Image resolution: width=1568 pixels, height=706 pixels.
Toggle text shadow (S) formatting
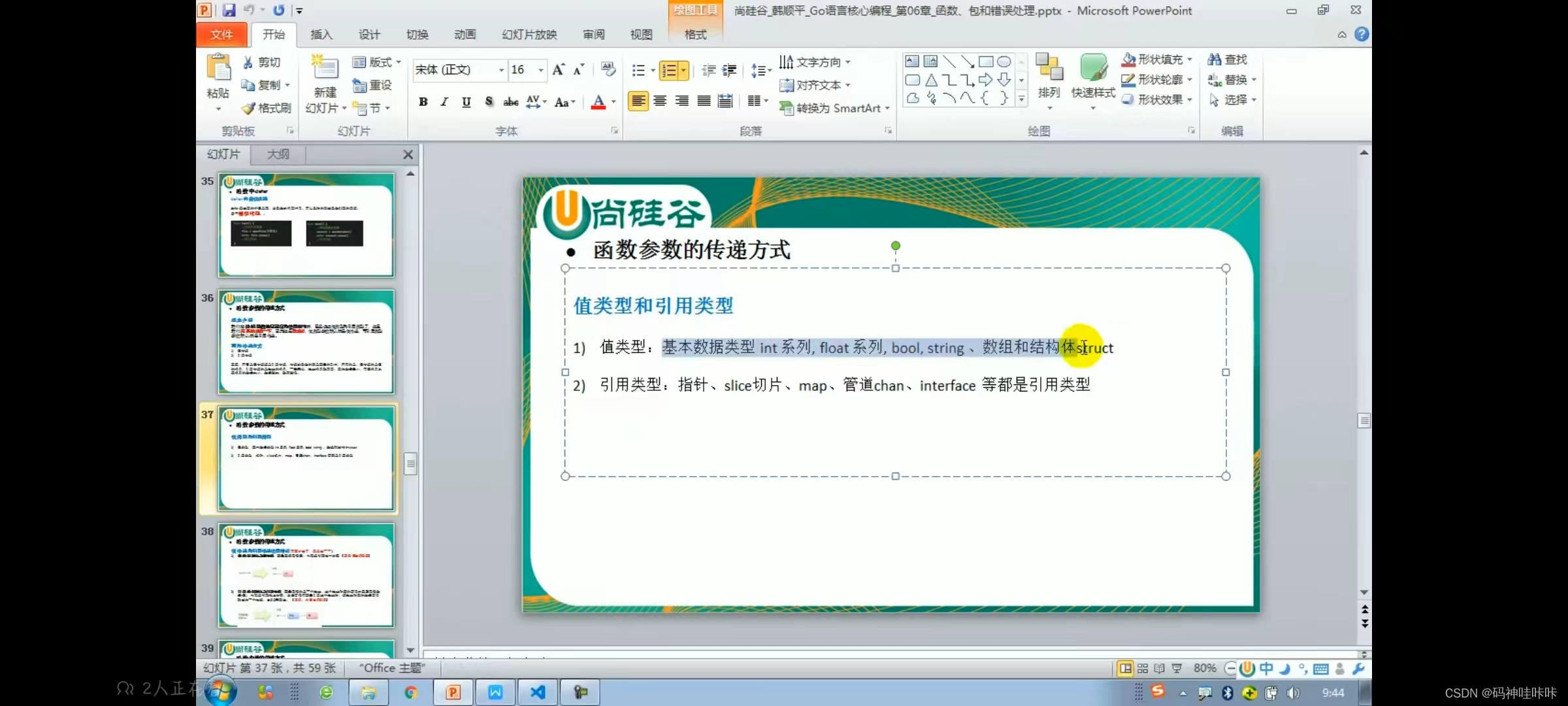click(x=489, y=101)
